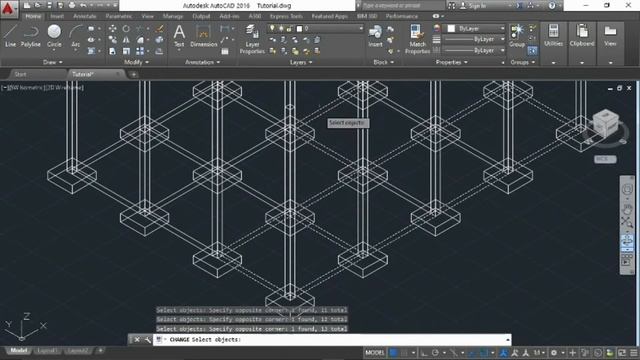Click the Move tool in Modify panel
Viewport: 640px width, 360px height.
(x=112, y=29)
